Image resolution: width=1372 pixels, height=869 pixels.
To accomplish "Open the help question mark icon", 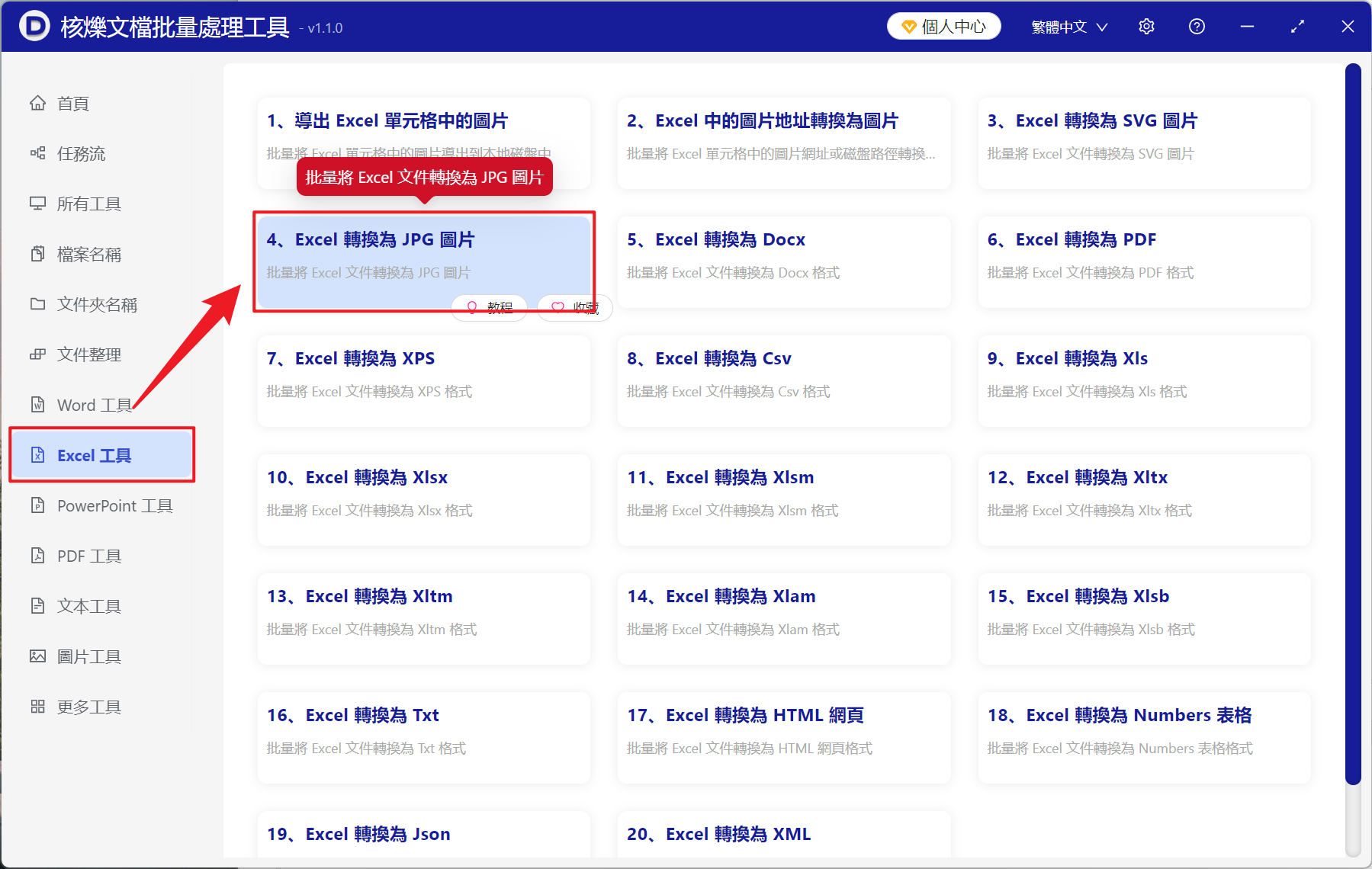I will click(1197, 27).
